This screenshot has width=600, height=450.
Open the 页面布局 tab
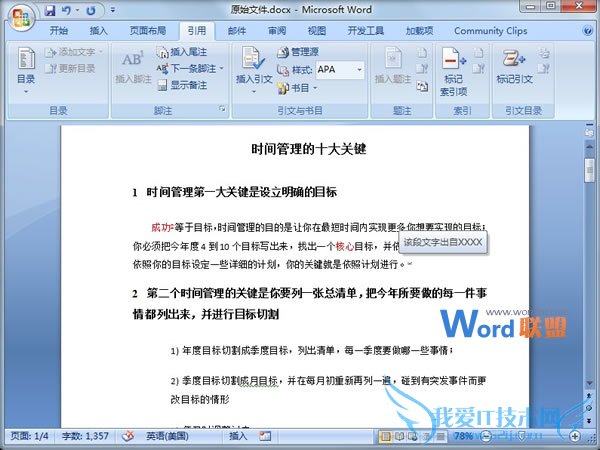(x=148, y=31)
